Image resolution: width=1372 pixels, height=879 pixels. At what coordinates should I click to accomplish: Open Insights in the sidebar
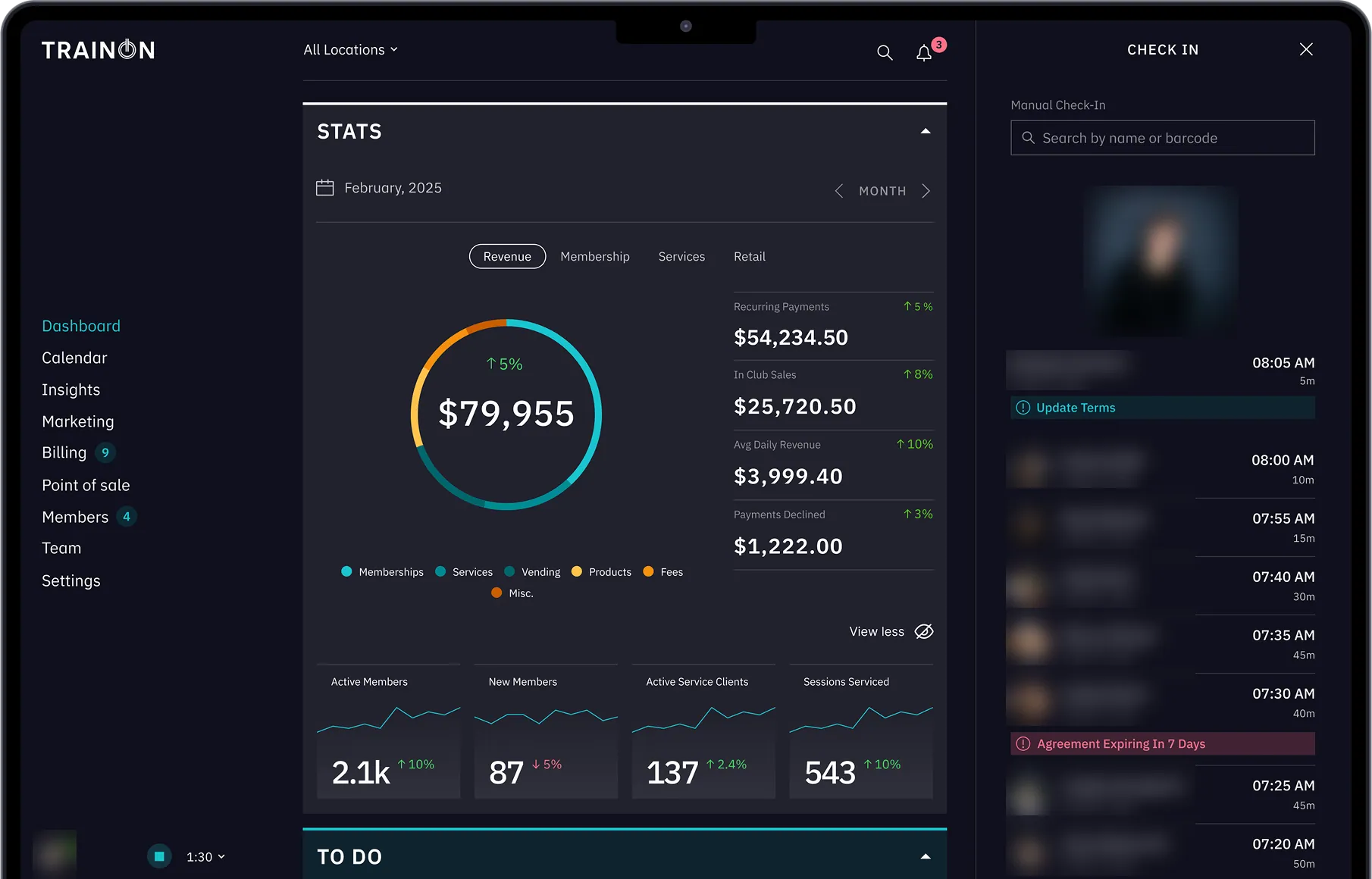(70, 389)
